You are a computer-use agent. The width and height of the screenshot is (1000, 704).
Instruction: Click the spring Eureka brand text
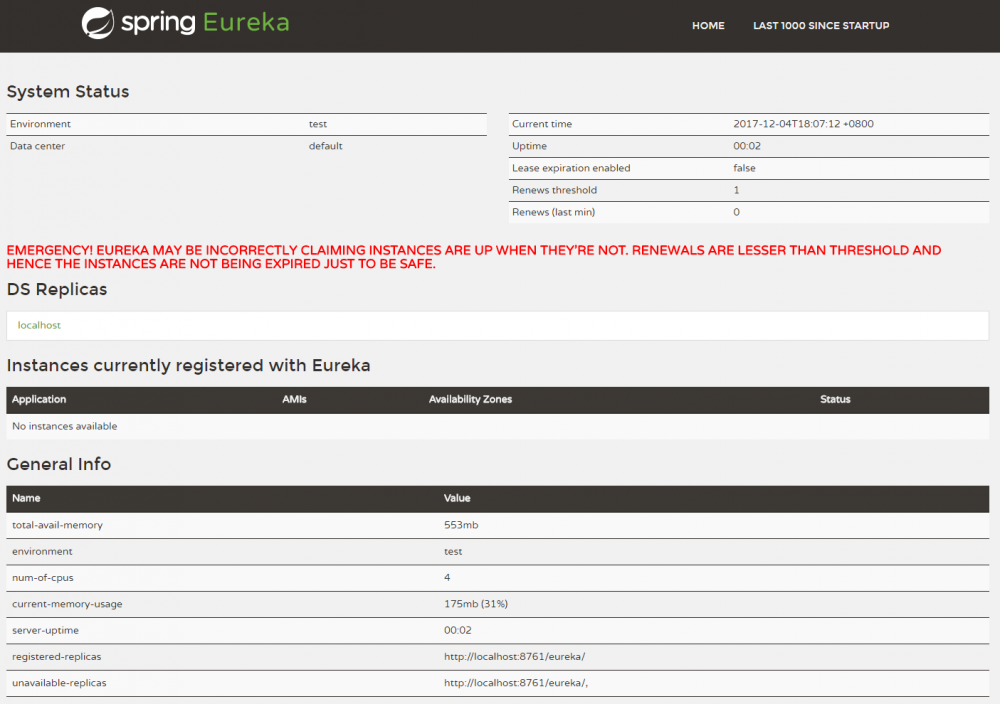pos(205,23)
